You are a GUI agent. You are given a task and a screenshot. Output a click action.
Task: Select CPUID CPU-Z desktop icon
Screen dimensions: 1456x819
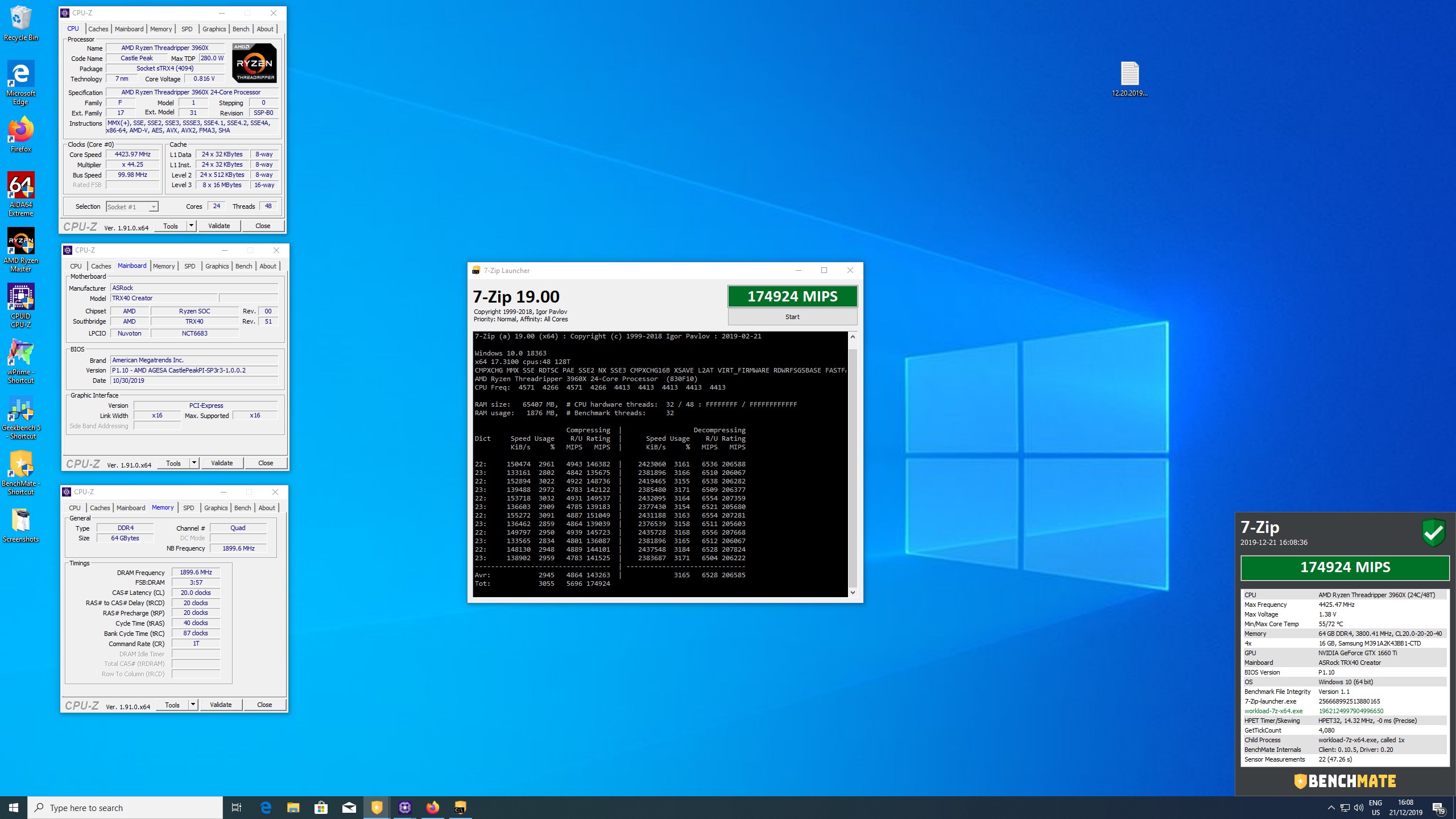(21, 305)
